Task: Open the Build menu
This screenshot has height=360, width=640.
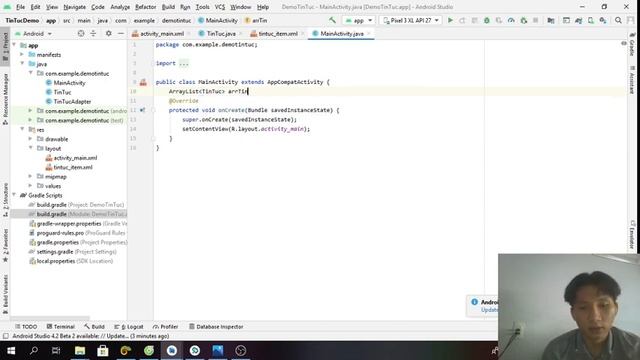Action: [x=168, y=7]
